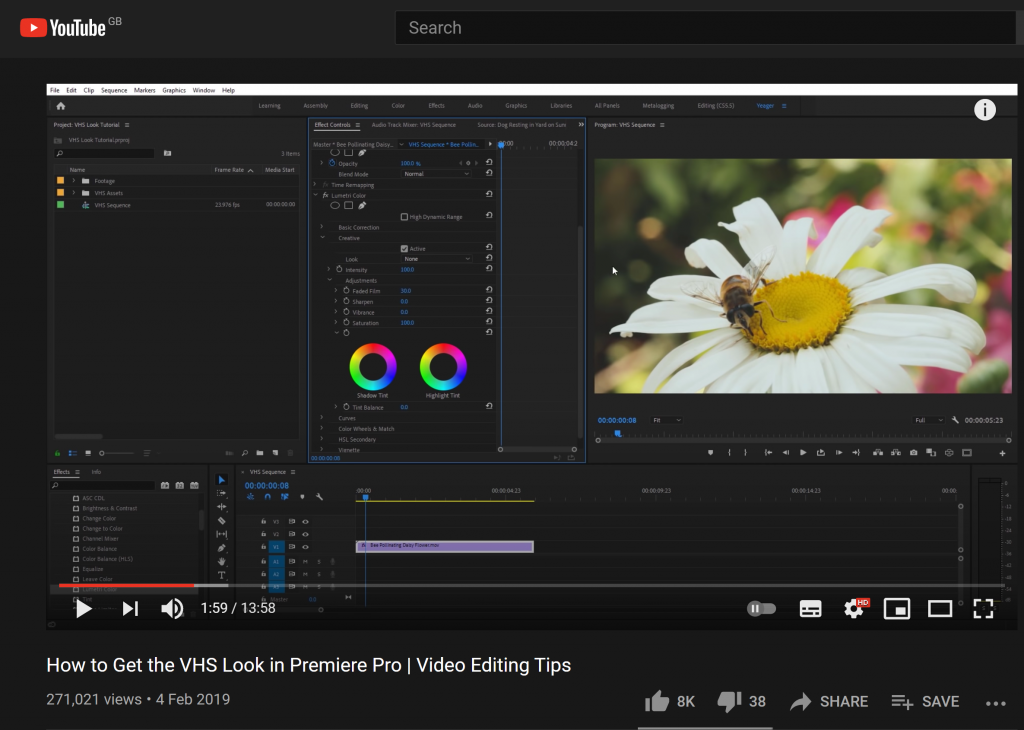Viewport: 1024px width, 730px height.
Task: Select the Type tool in Premiere toolbar
Action: click(x=221, y=575)
